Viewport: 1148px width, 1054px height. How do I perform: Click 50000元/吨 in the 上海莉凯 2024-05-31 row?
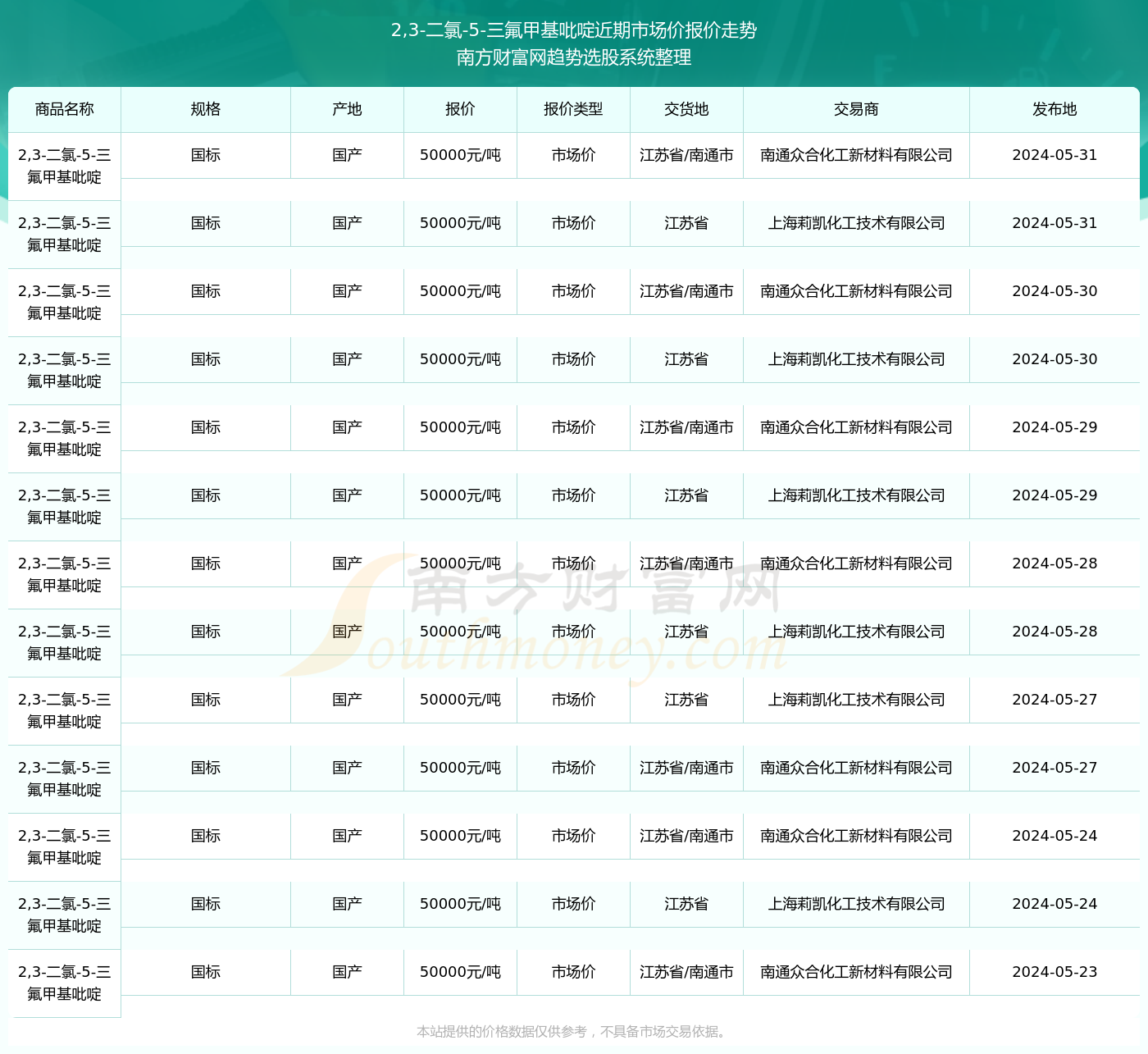tap(460, 223)
